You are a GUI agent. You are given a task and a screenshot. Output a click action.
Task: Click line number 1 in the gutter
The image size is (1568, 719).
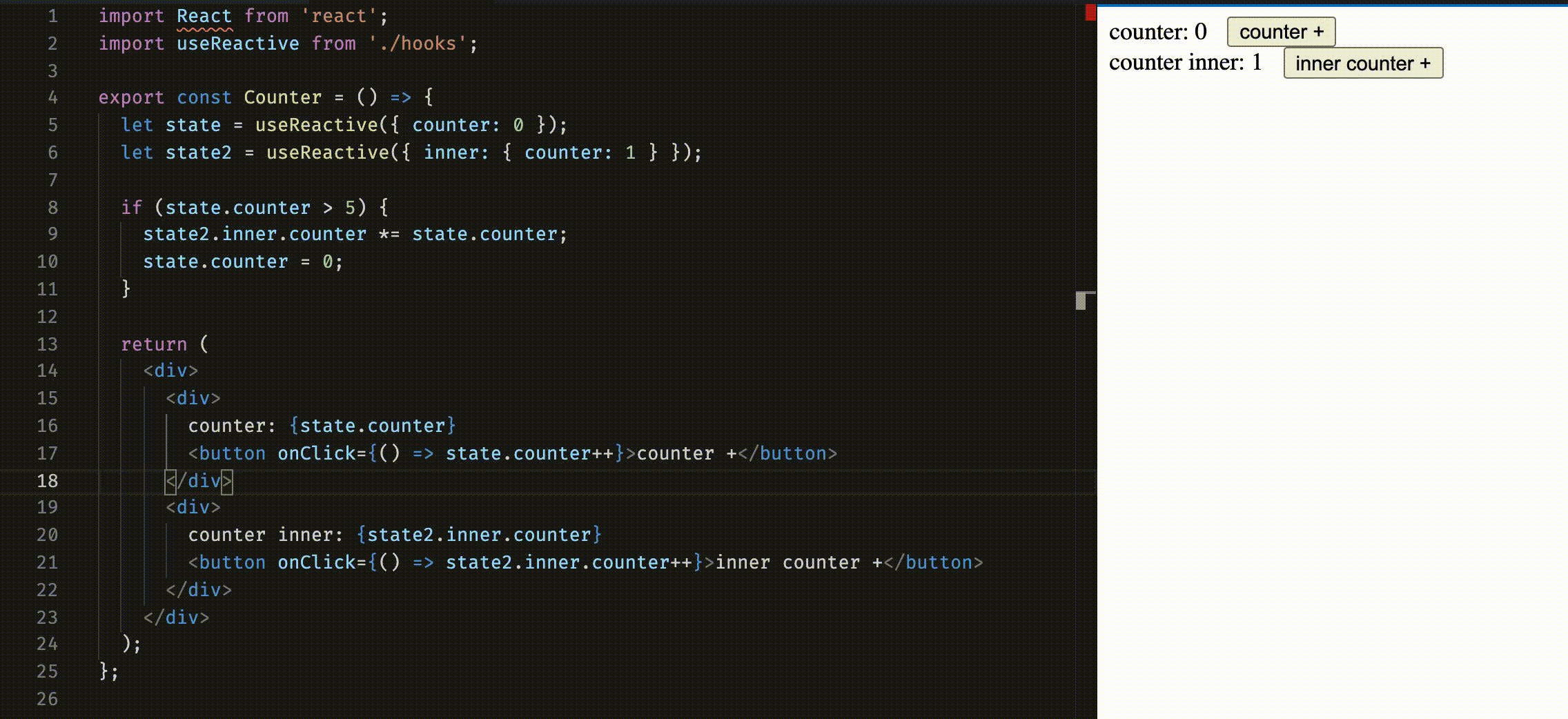click(52, 16)
